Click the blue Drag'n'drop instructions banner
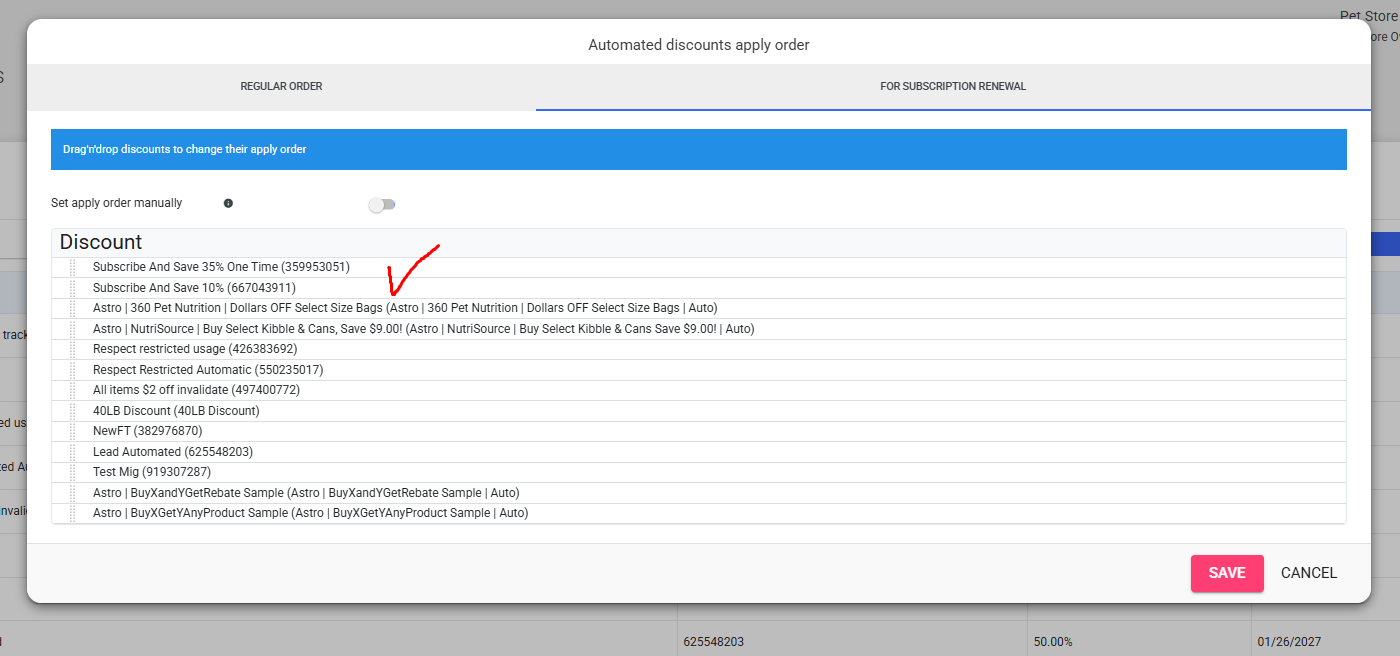Viewport: 1400px width, 656px height. (x=698, y=149)
